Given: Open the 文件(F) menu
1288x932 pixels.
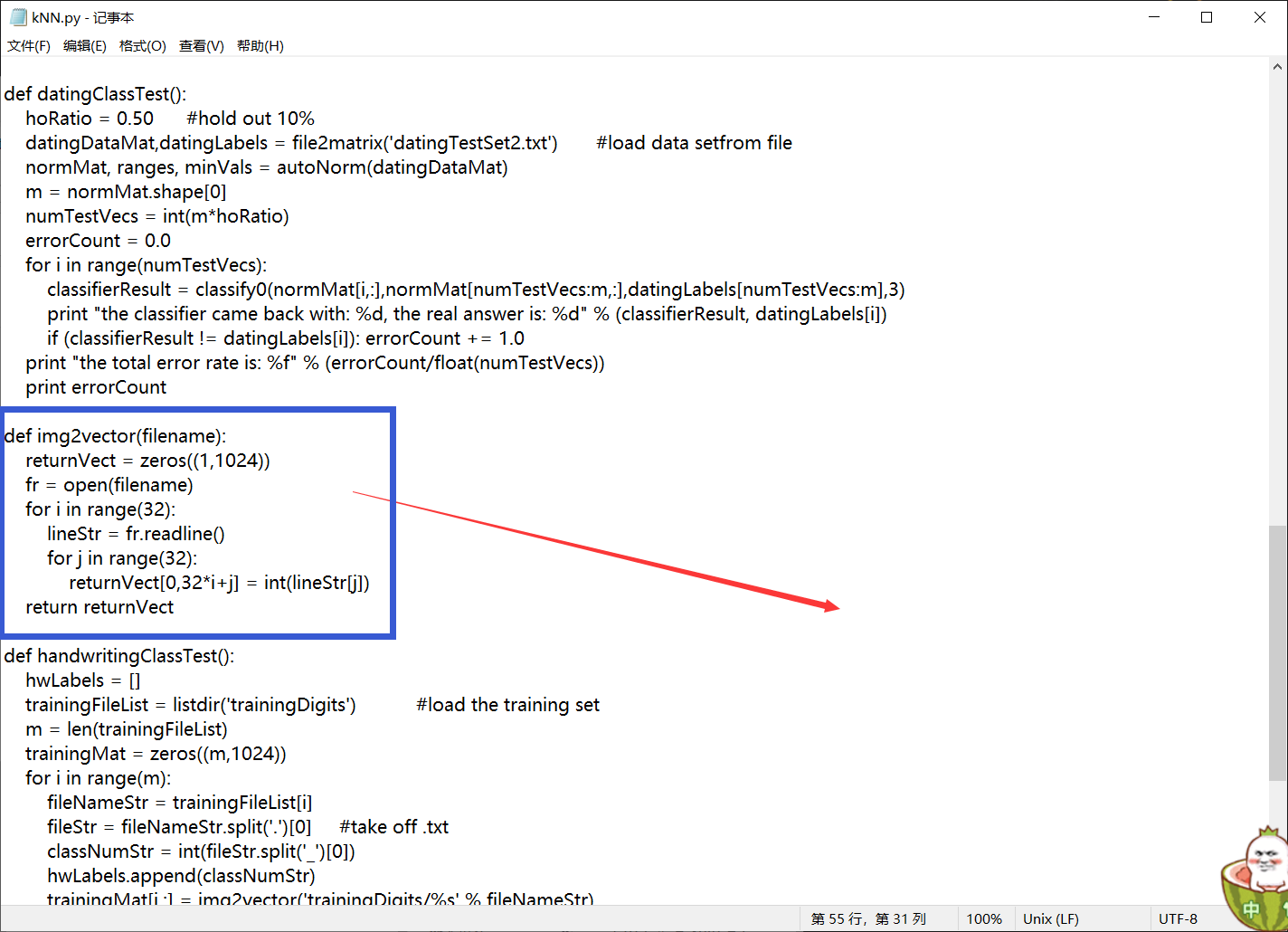Looking at the screenshot, I should (x=29, y=46).
